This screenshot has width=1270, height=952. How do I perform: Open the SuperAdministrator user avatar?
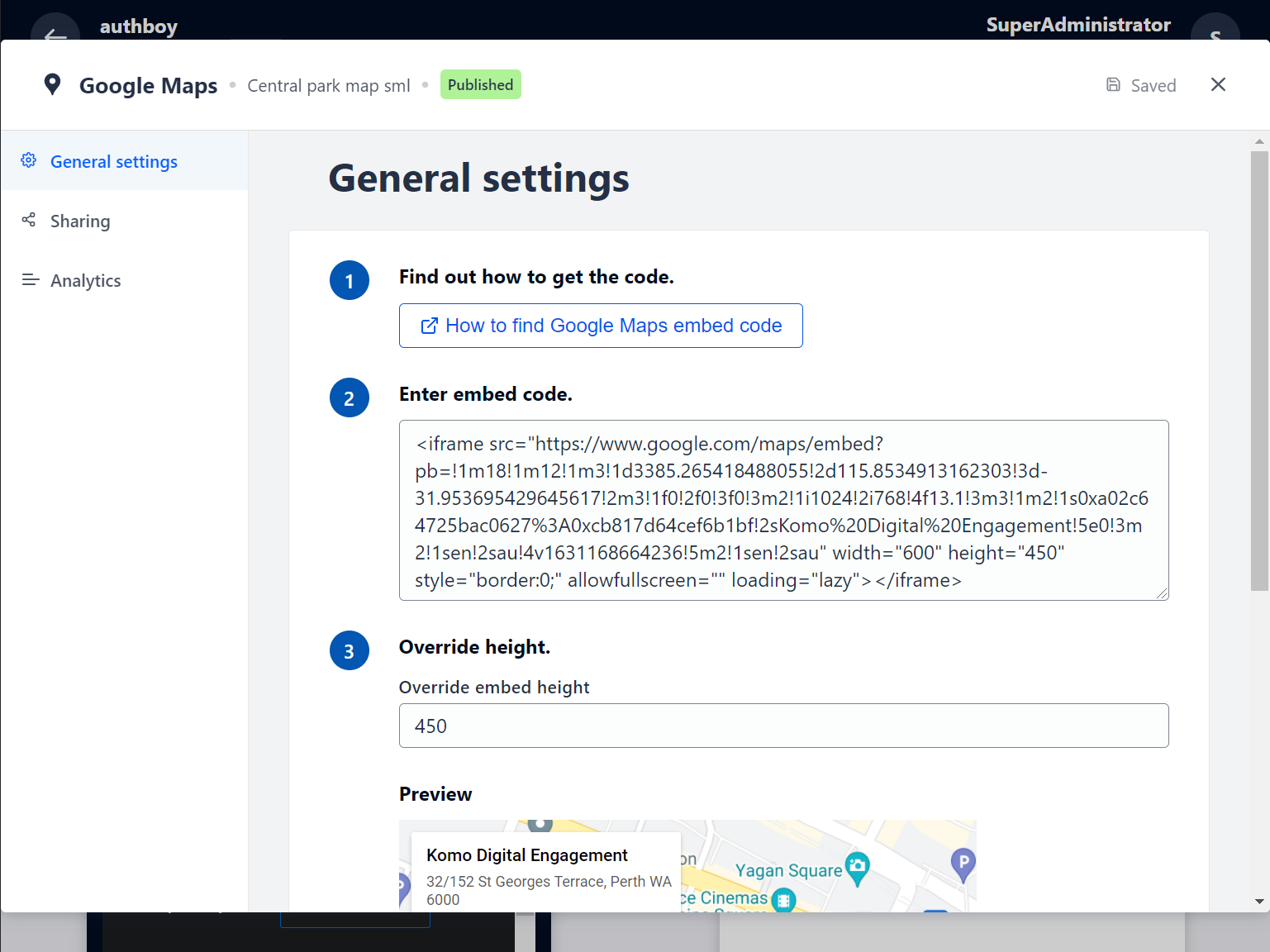1214,33
